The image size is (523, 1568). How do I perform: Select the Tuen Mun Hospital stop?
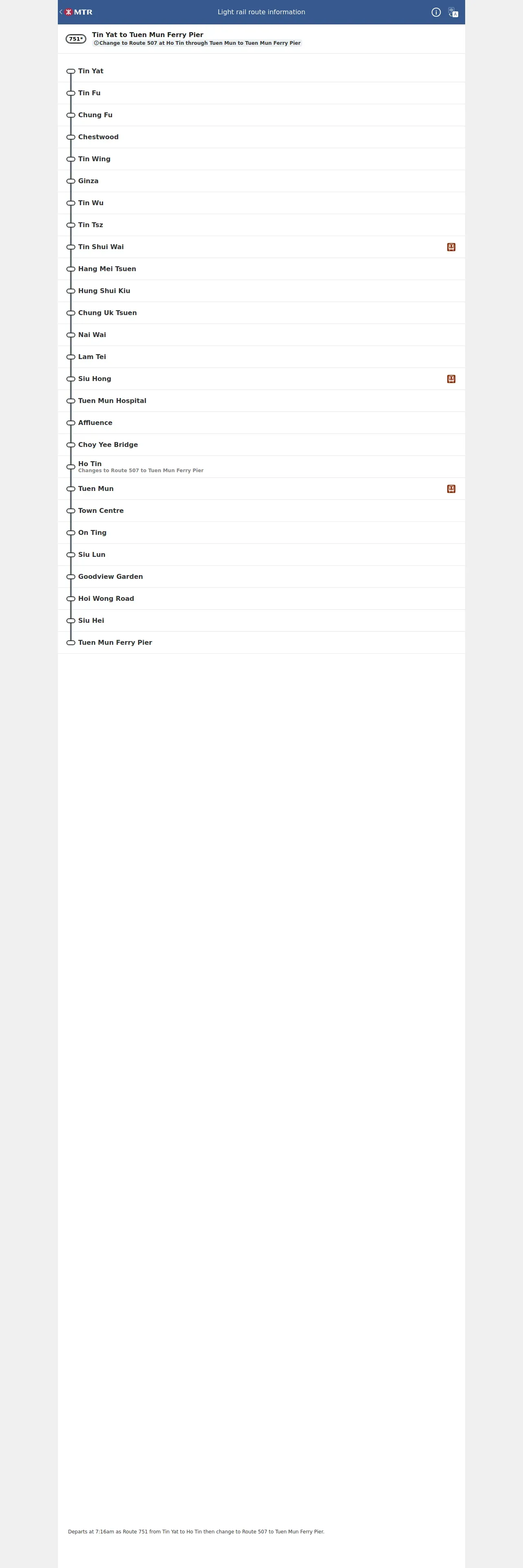[x=261, y=401]
